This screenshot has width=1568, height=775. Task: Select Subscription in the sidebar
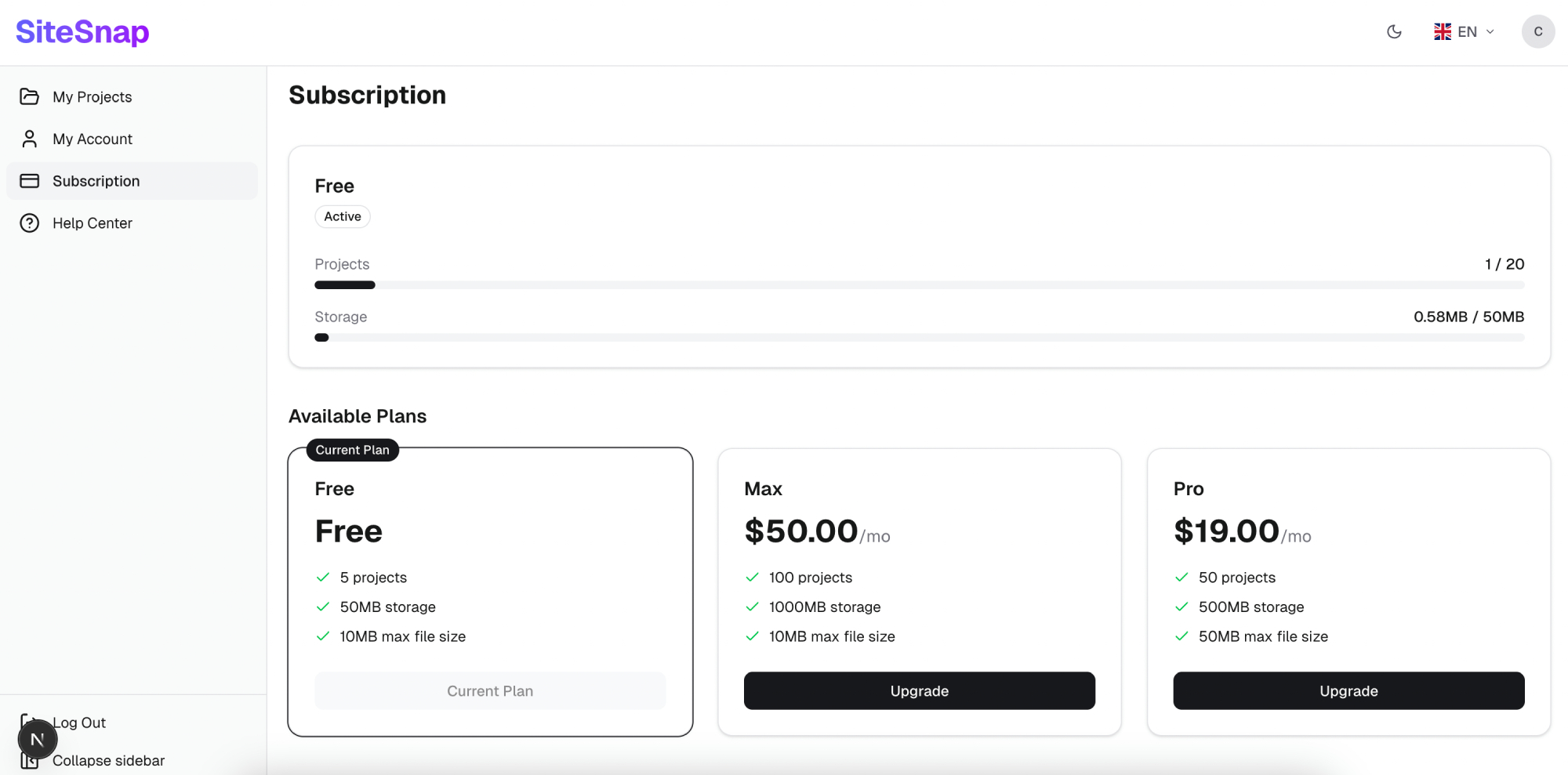[x=96, y=181]
